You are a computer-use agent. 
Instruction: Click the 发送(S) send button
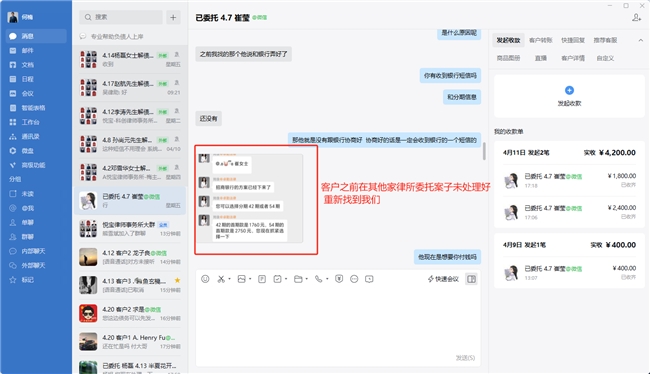tap(465, 358)
